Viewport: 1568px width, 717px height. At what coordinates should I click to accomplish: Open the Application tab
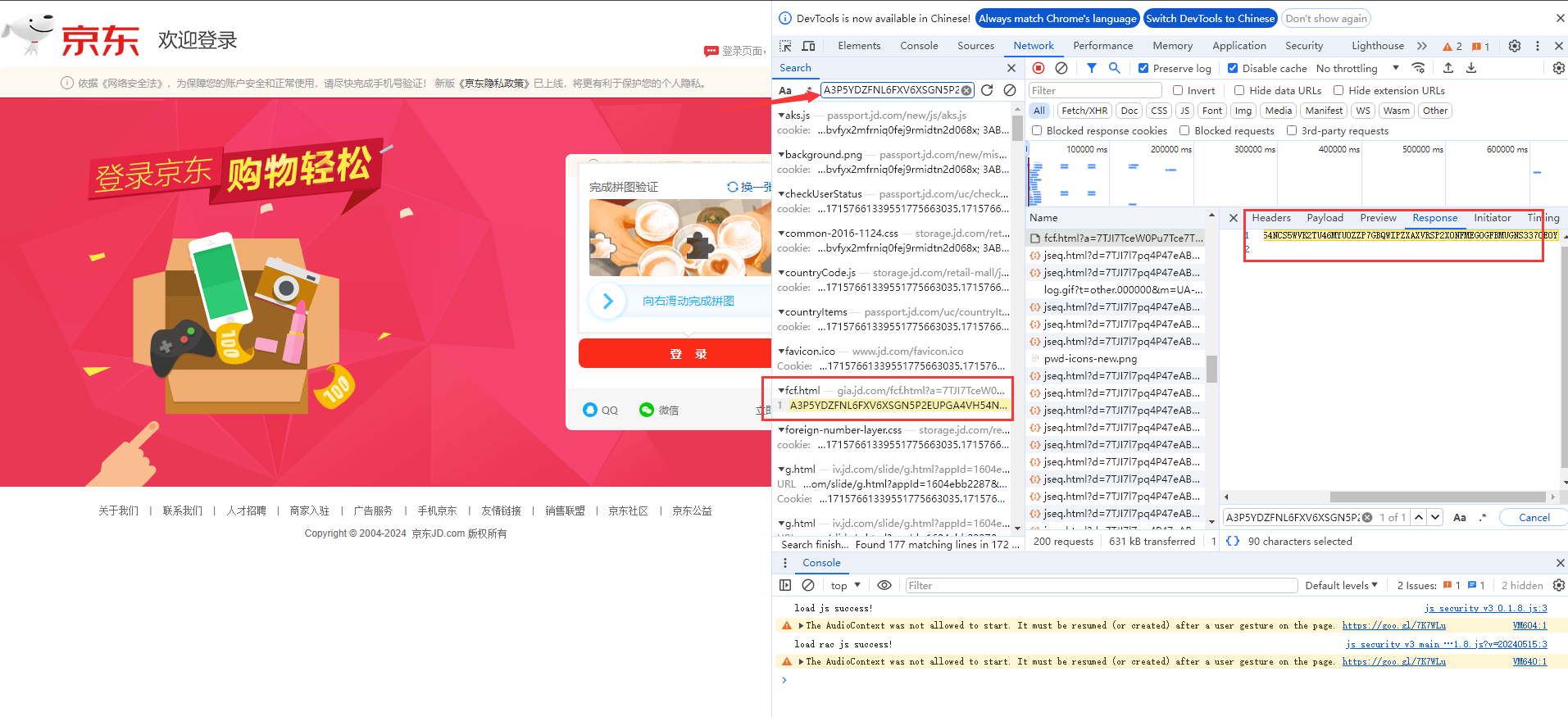tap(1238, 46)
